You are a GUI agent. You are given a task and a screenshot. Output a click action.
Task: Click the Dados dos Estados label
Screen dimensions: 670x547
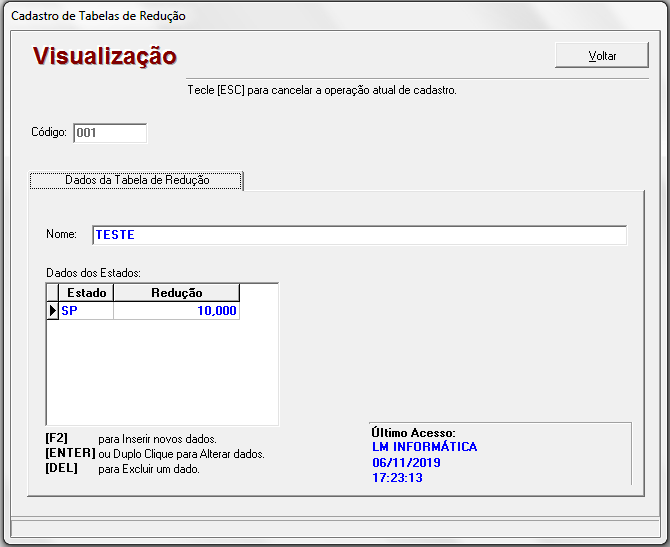click(92, 272)
